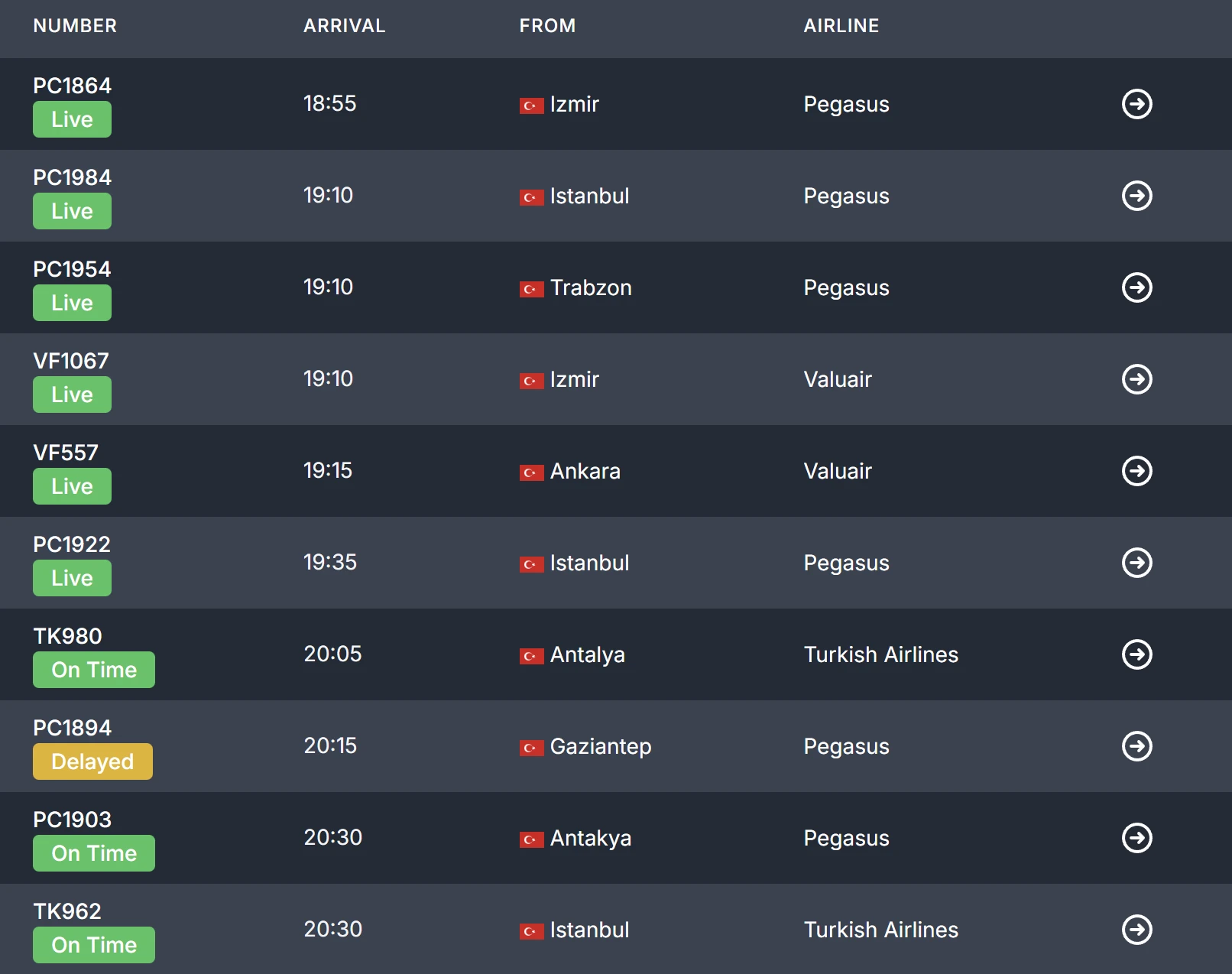Click the 19:35 arrival time
This screenshot has width=1232, height=974.
click(x=330, y=563)
